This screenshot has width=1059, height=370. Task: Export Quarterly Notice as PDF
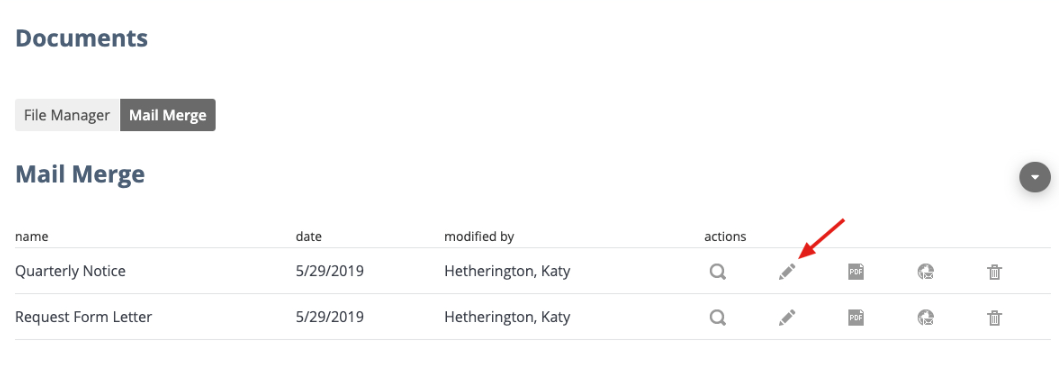(x=856, y=271)
